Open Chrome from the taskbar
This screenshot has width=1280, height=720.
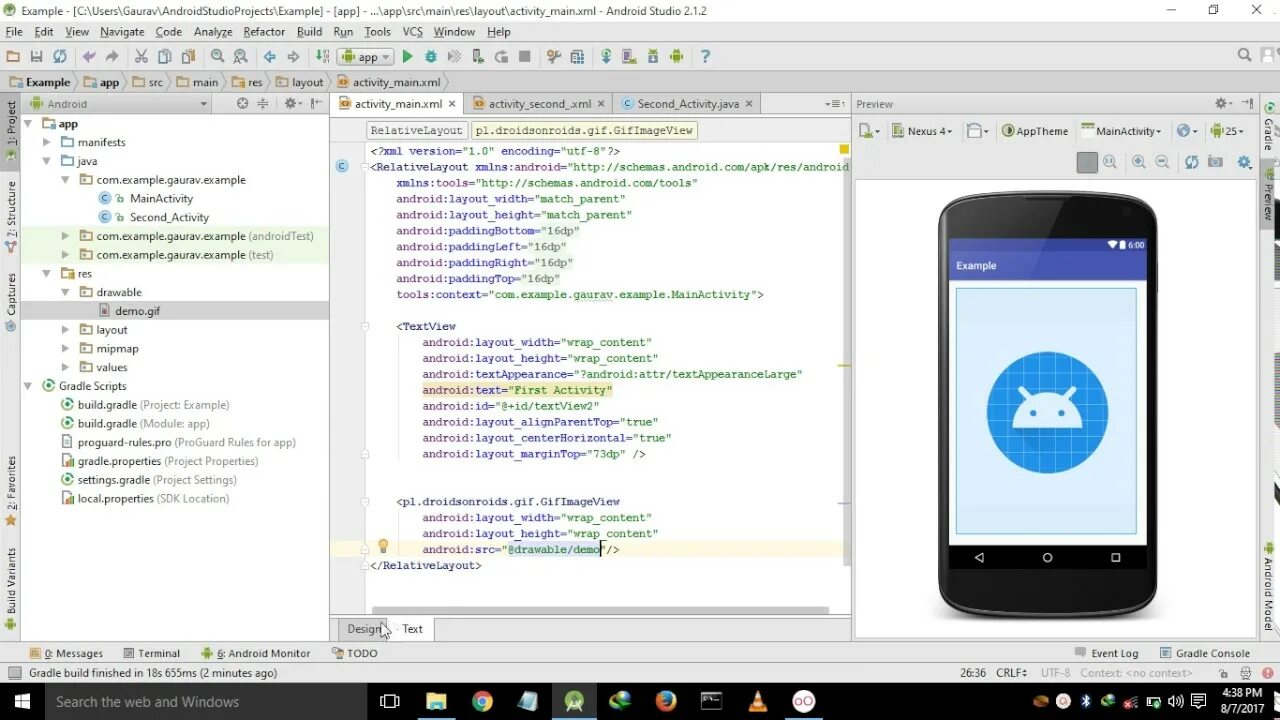tap(482, 701)
